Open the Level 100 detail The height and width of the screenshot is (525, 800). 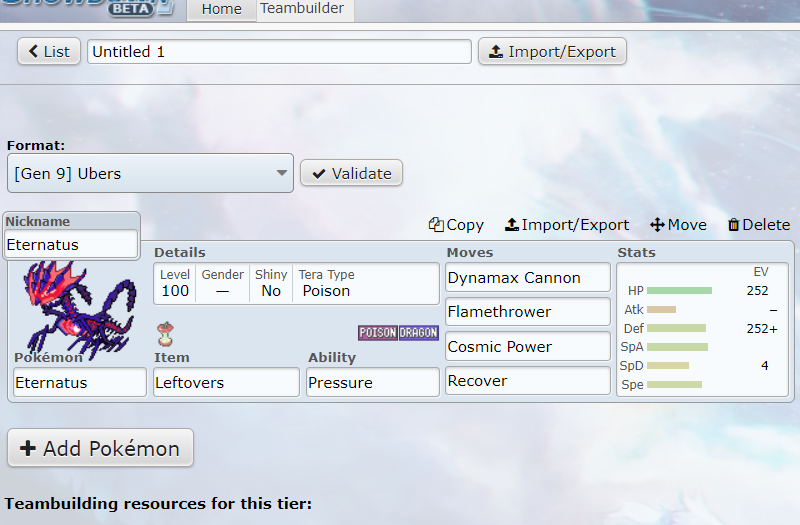point(175,284)
